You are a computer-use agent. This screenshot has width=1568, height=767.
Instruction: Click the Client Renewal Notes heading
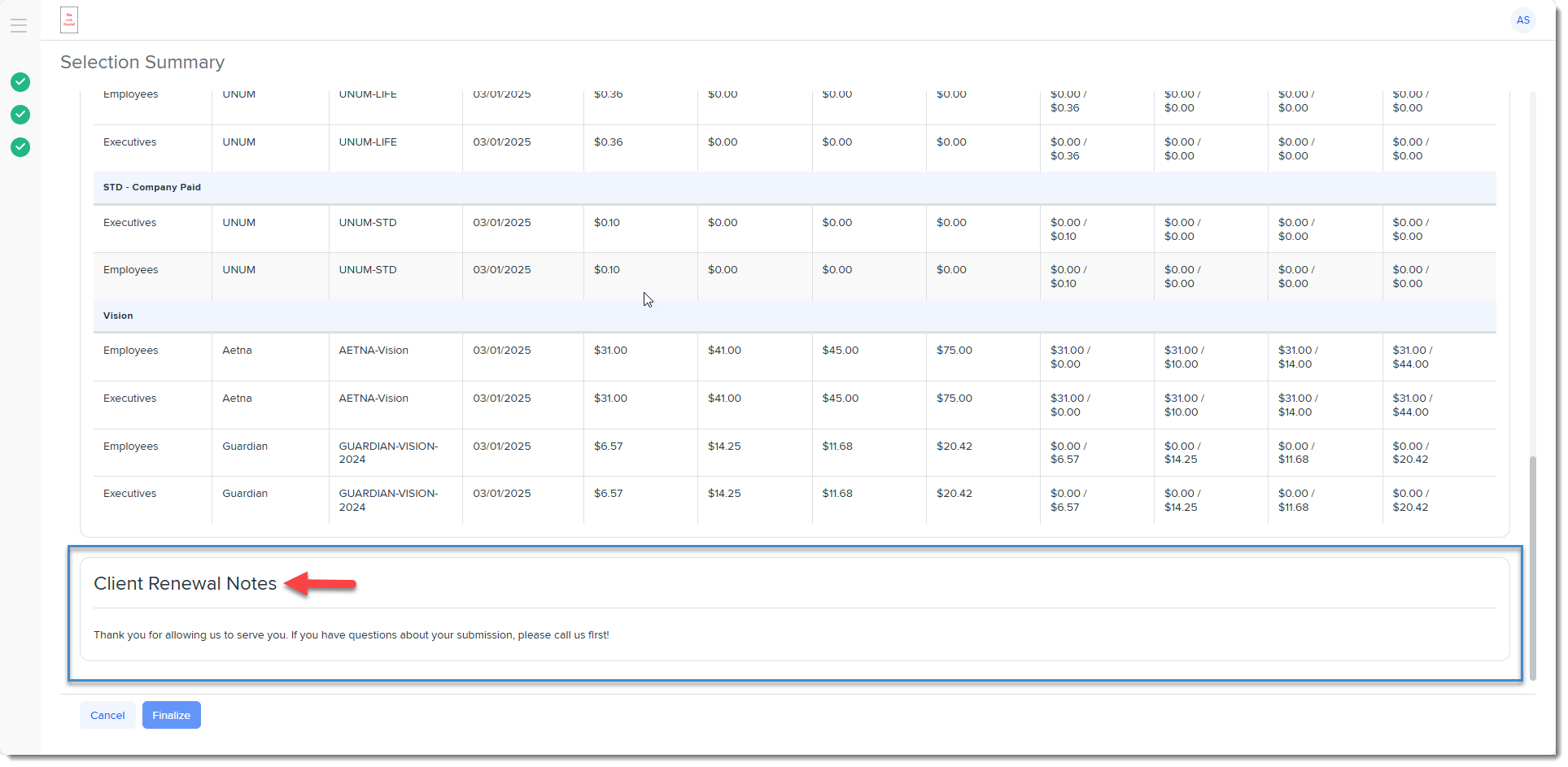click(185, 583)
